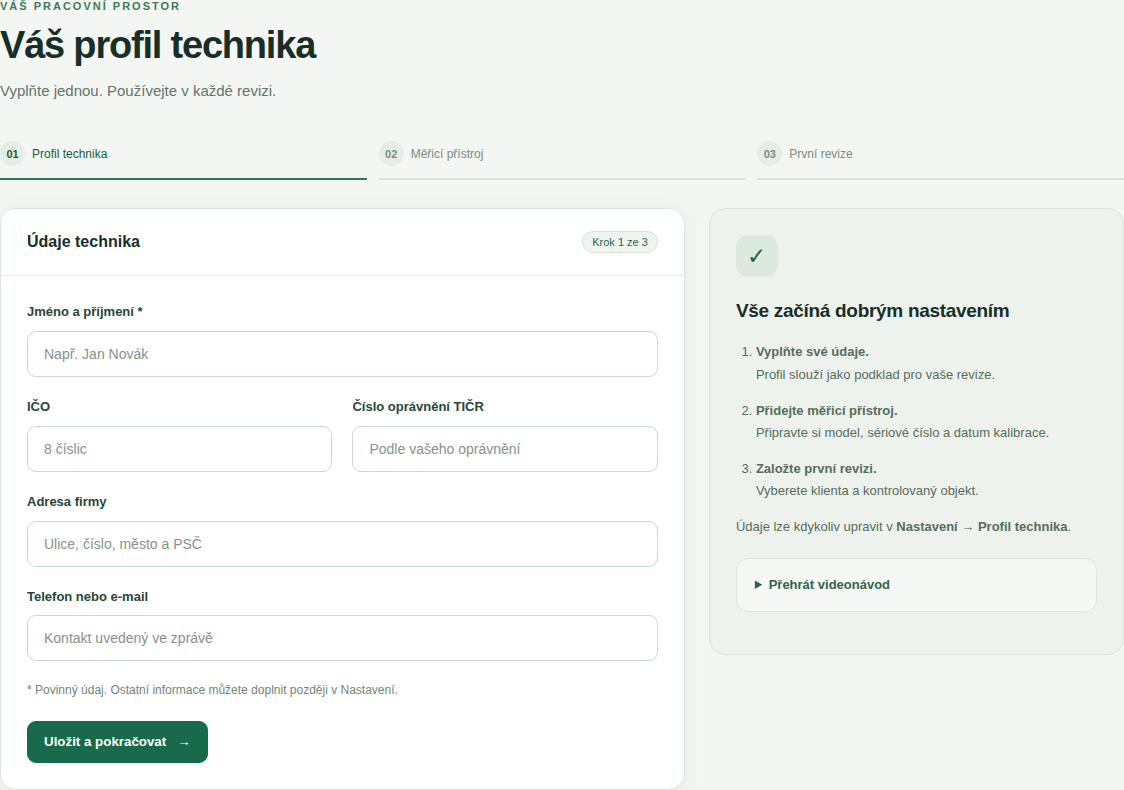Click the Adresa firmy input
The width and height of the screenshot is (1124, 790).
click(342, 544)
